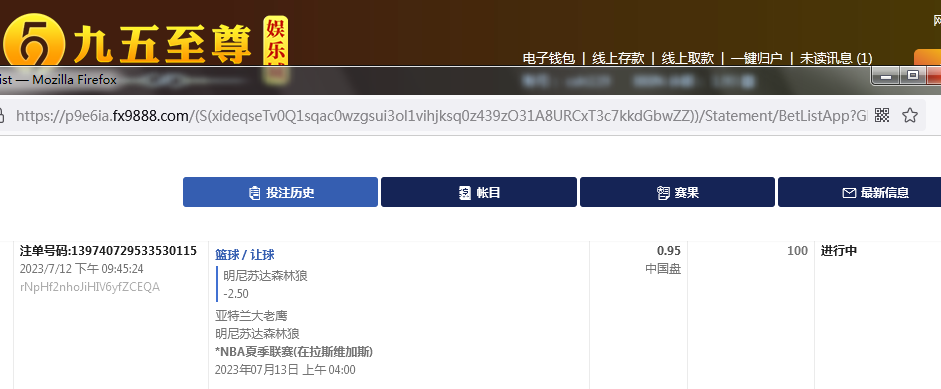Click the 进行中 status text
The height and width of the screenshot is (389, 941).
(x=839, y=251)
